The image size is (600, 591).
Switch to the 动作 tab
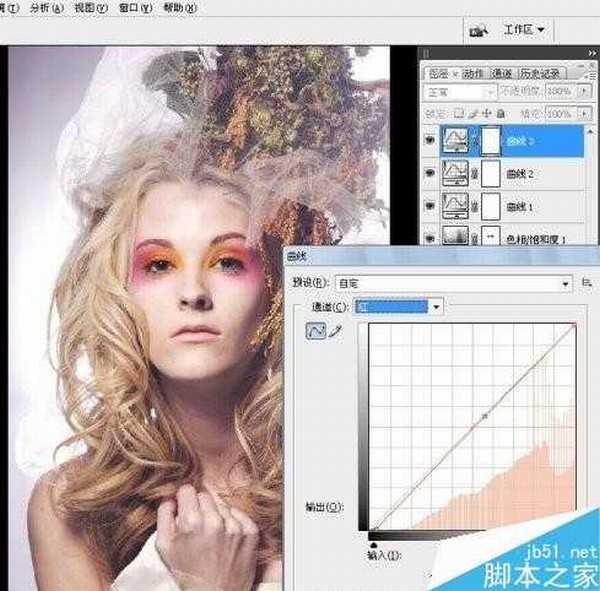(x=474, y=73)
